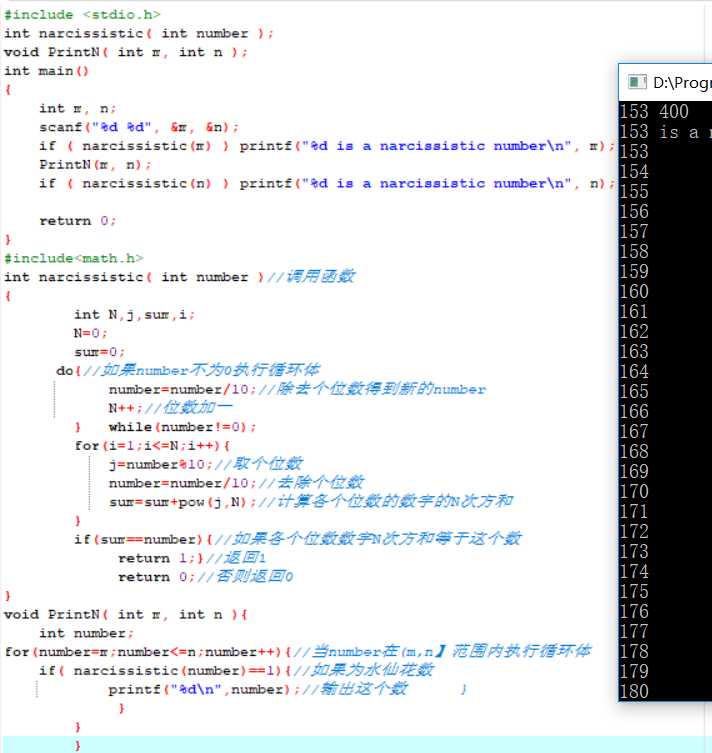Click the "j=number%10;" line

pyautogui.click(x=205, y=464)
